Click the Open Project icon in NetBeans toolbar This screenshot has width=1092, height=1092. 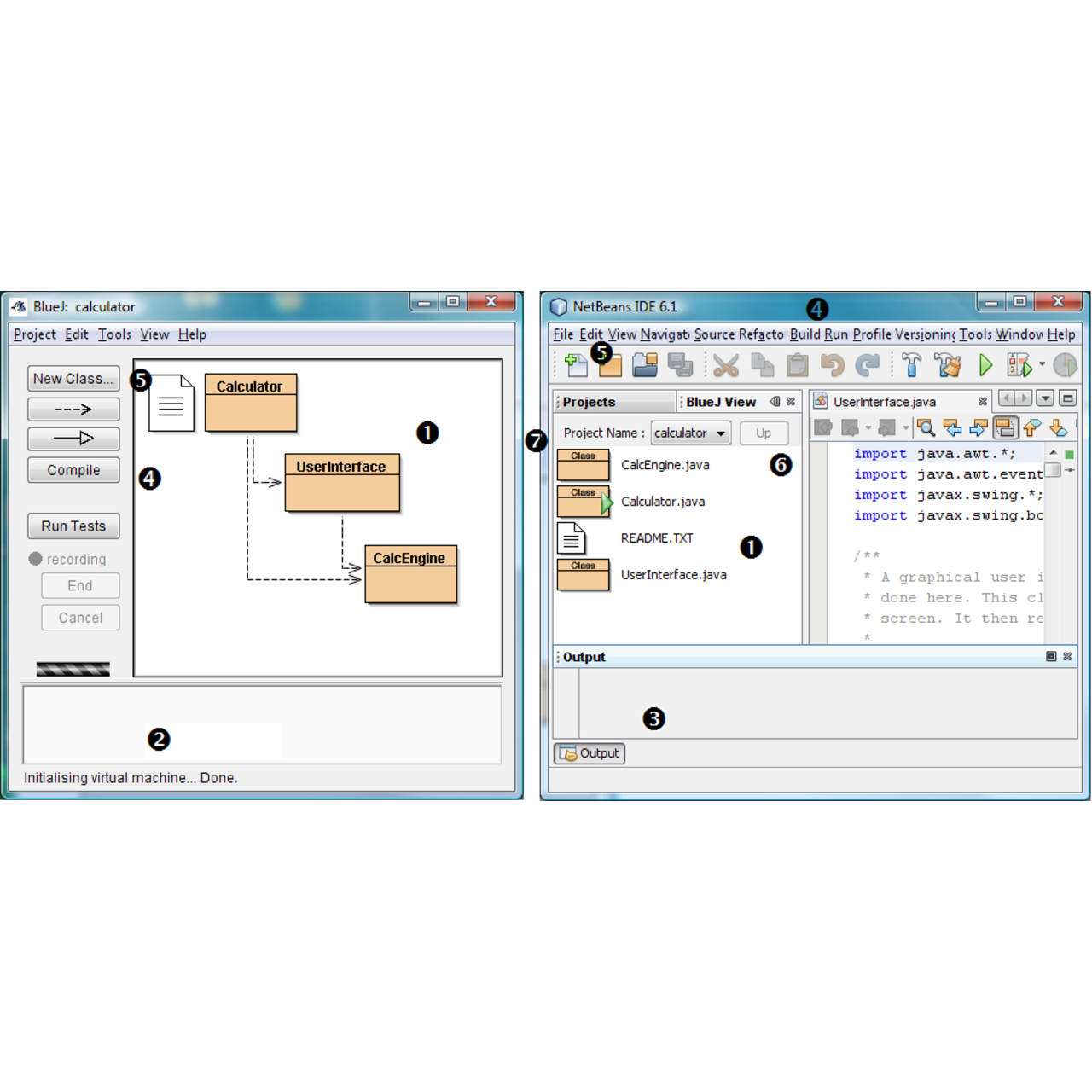645,365
